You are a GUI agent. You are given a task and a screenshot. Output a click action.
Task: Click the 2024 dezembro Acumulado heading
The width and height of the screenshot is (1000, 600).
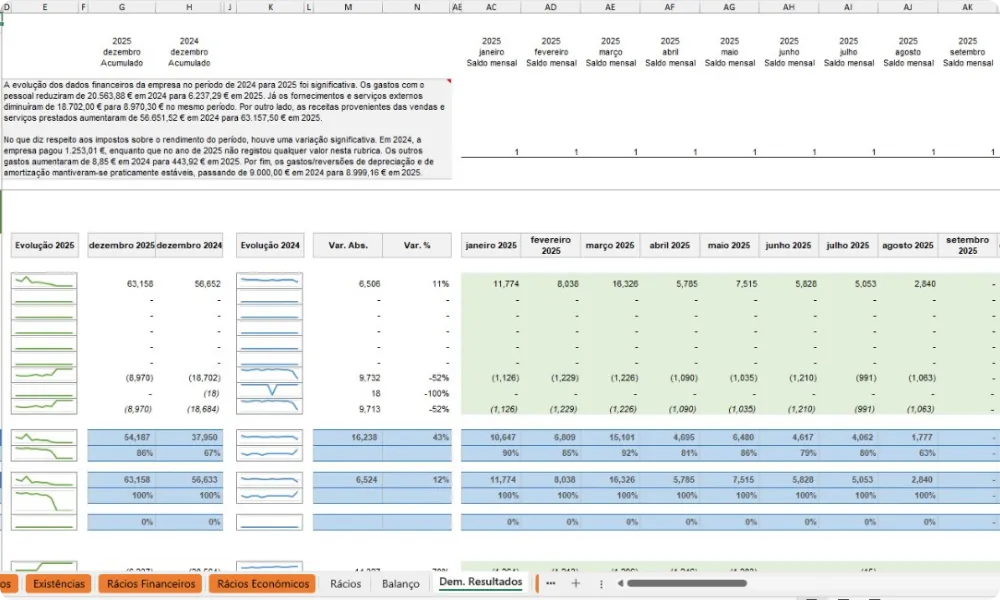[189, 52]
